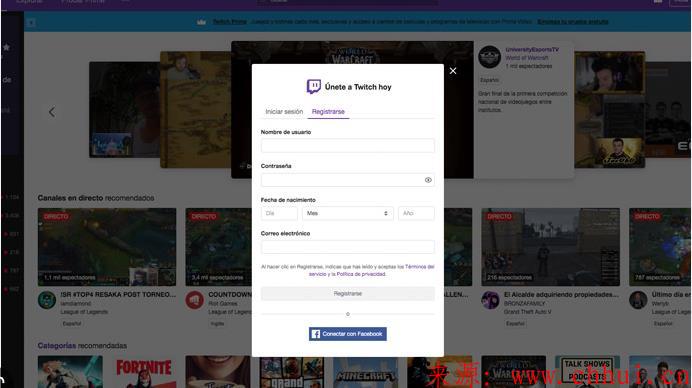Click the star icon in left sidebar

click(6, 47)
